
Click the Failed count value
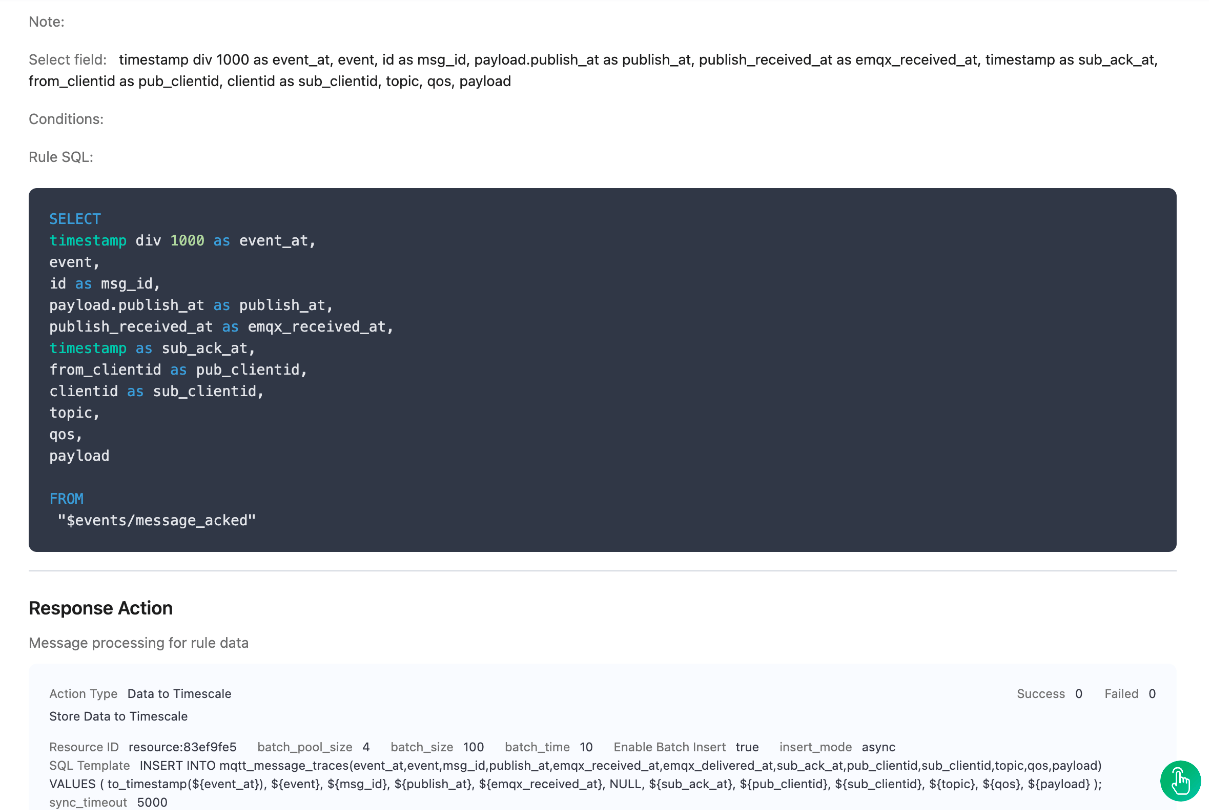pos(1152,694)
